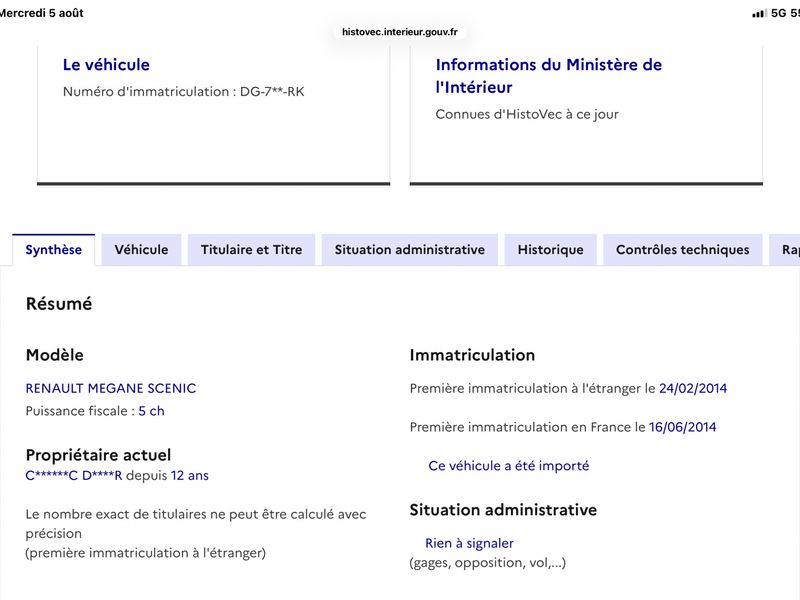Tap the signal strength icon

[x=759, y=14]
